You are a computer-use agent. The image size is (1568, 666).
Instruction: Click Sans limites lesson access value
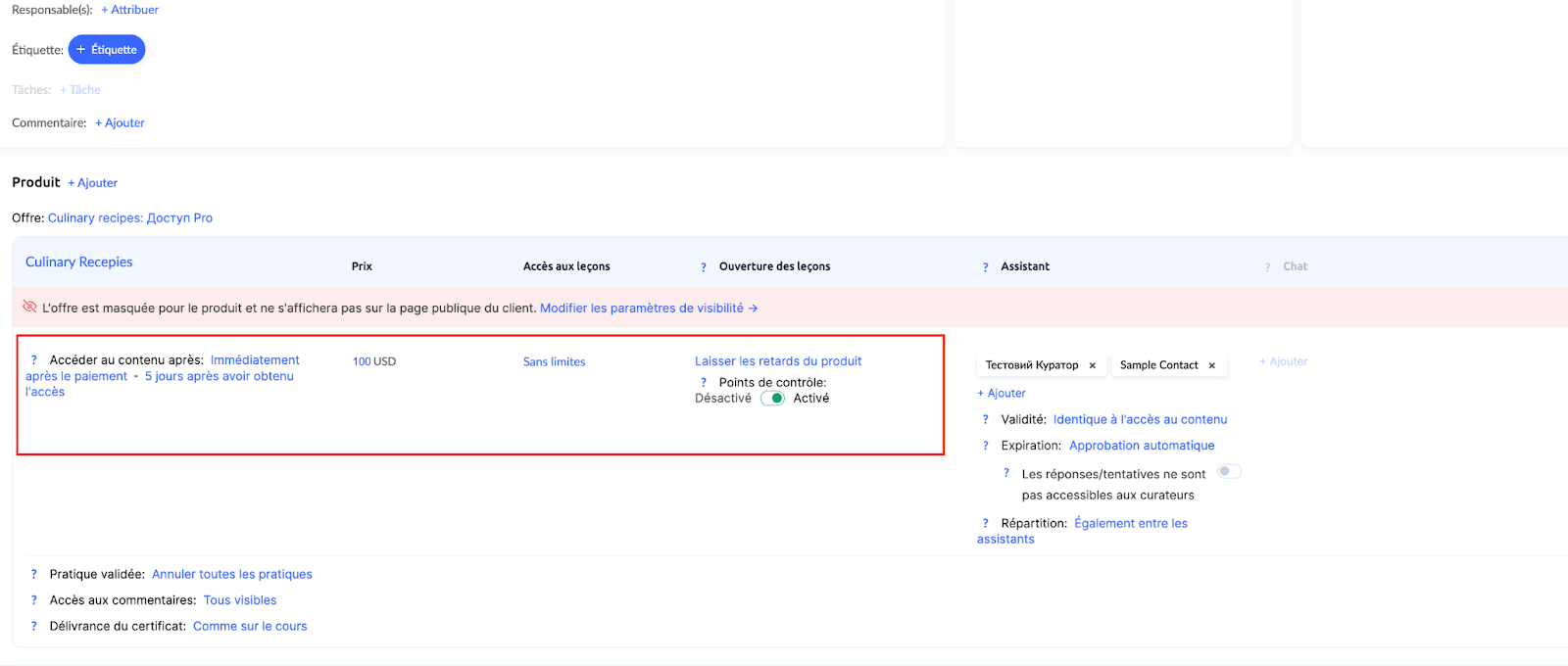pyautogui.click(x=554, y=362)
